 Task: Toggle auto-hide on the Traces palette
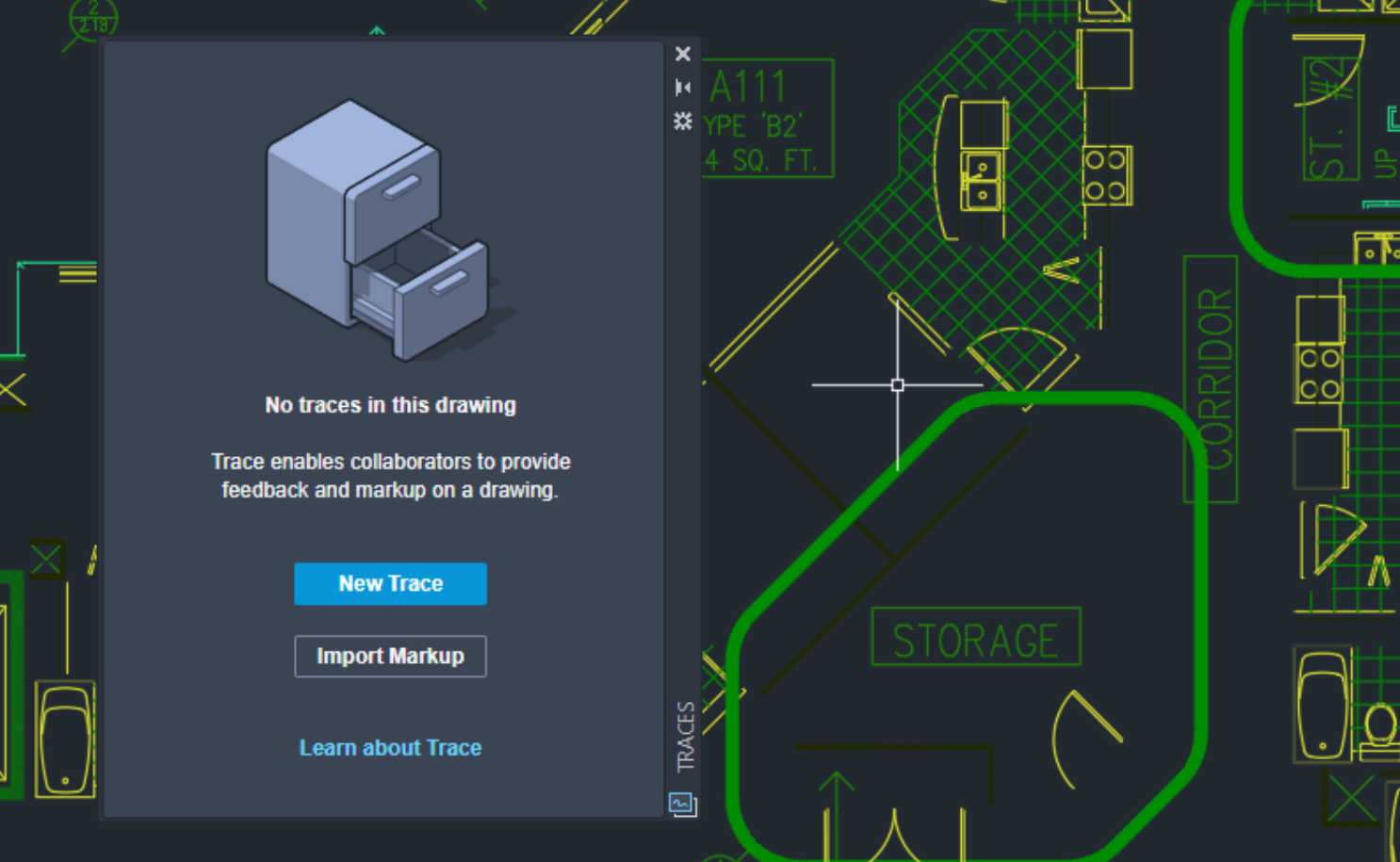point(683,88)
